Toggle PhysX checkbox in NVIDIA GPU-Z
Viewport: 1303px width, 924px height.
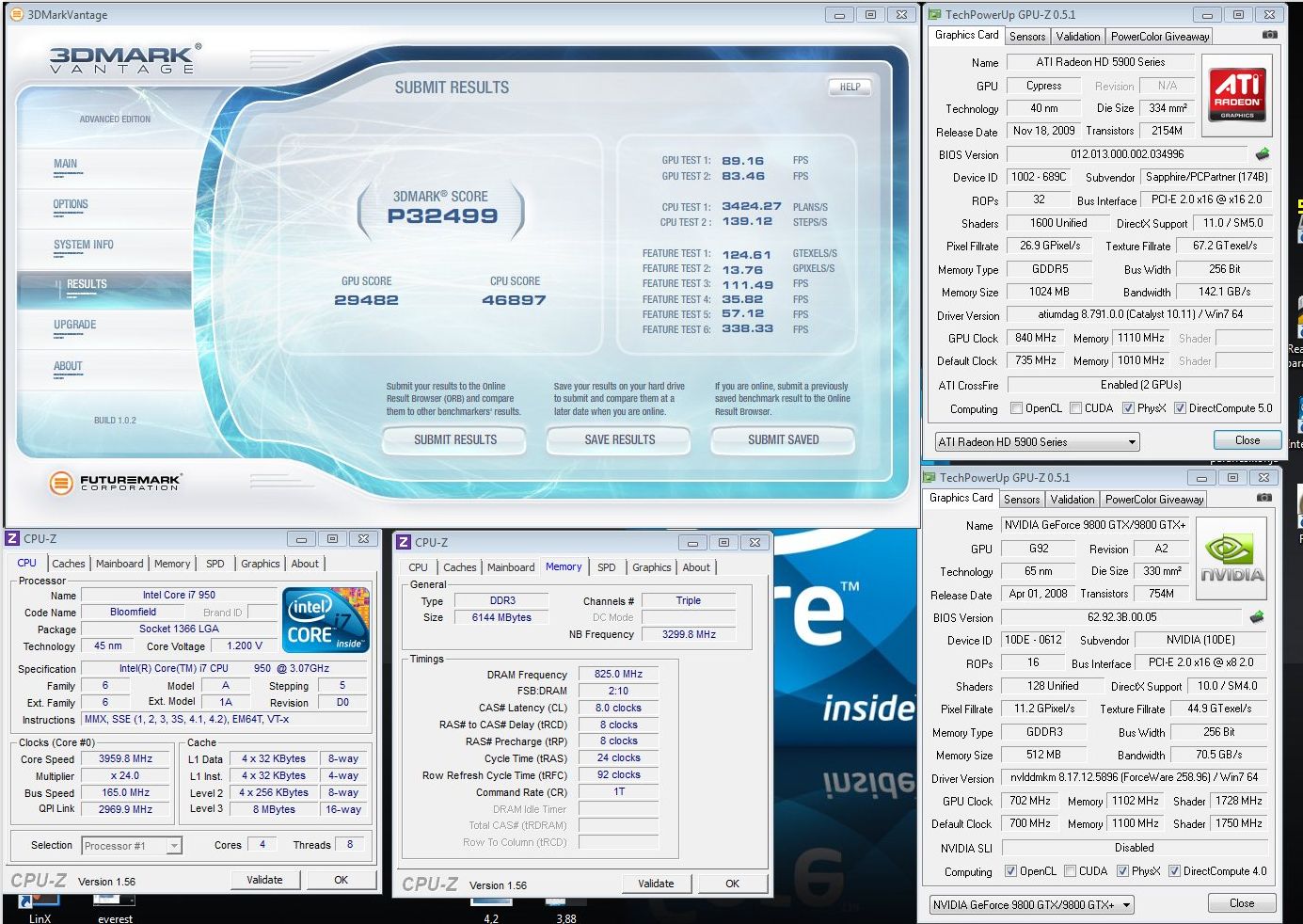pyautogui.click(x=1122, y=871)
